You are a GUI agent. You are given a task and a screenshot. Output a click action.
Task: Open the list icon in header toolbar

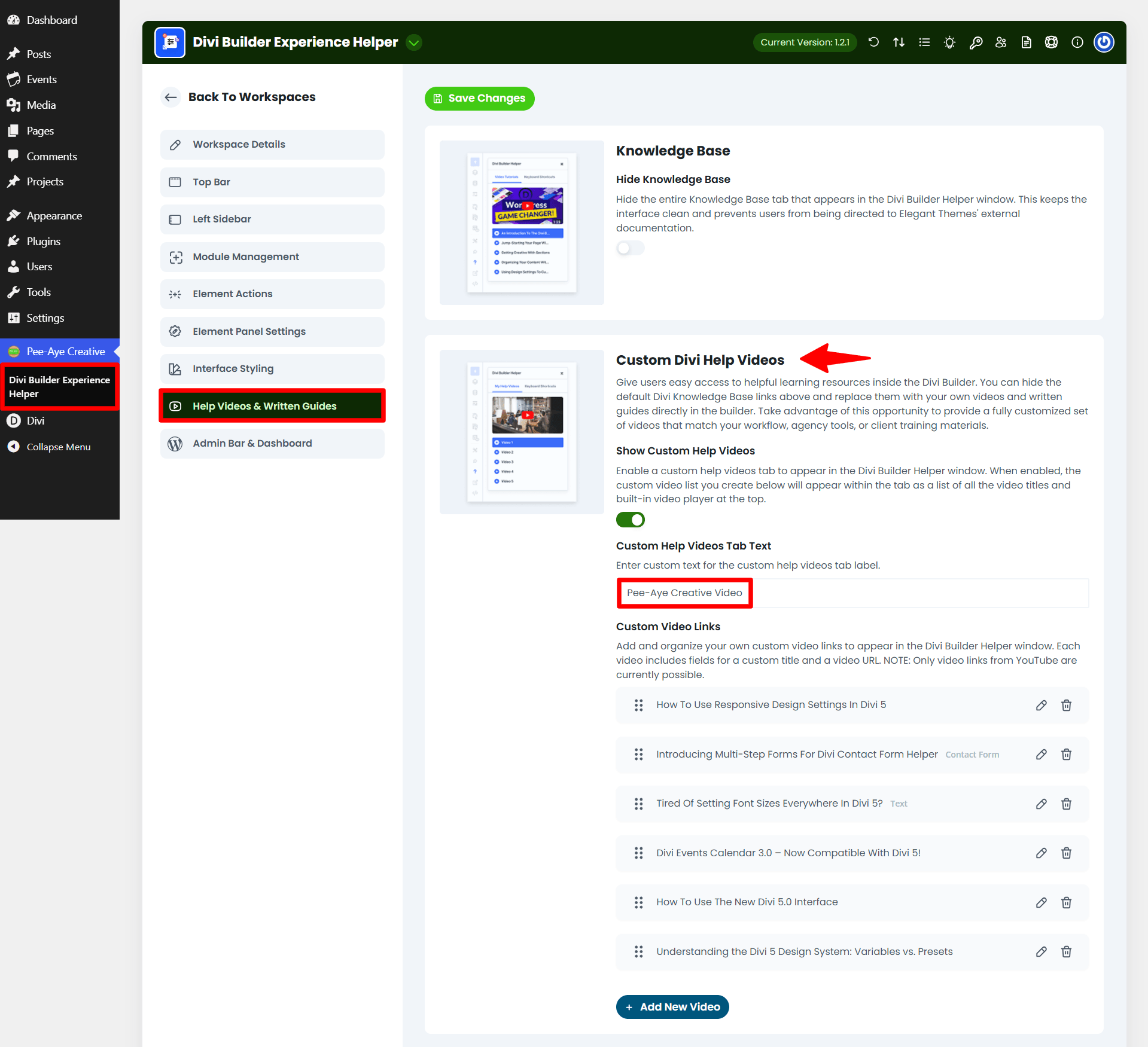click(x=924, y=42)
